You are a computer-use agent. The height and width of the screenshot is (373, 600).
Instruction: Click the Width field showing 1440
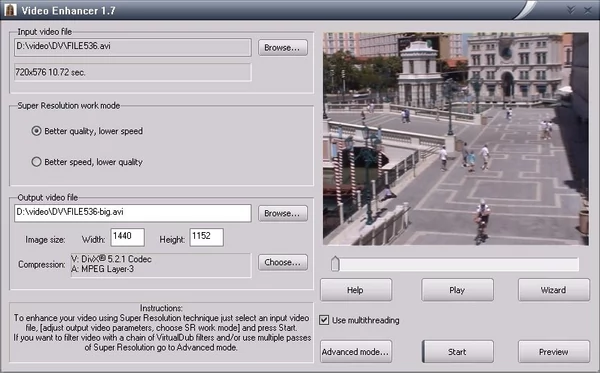(x=128, y=237)
